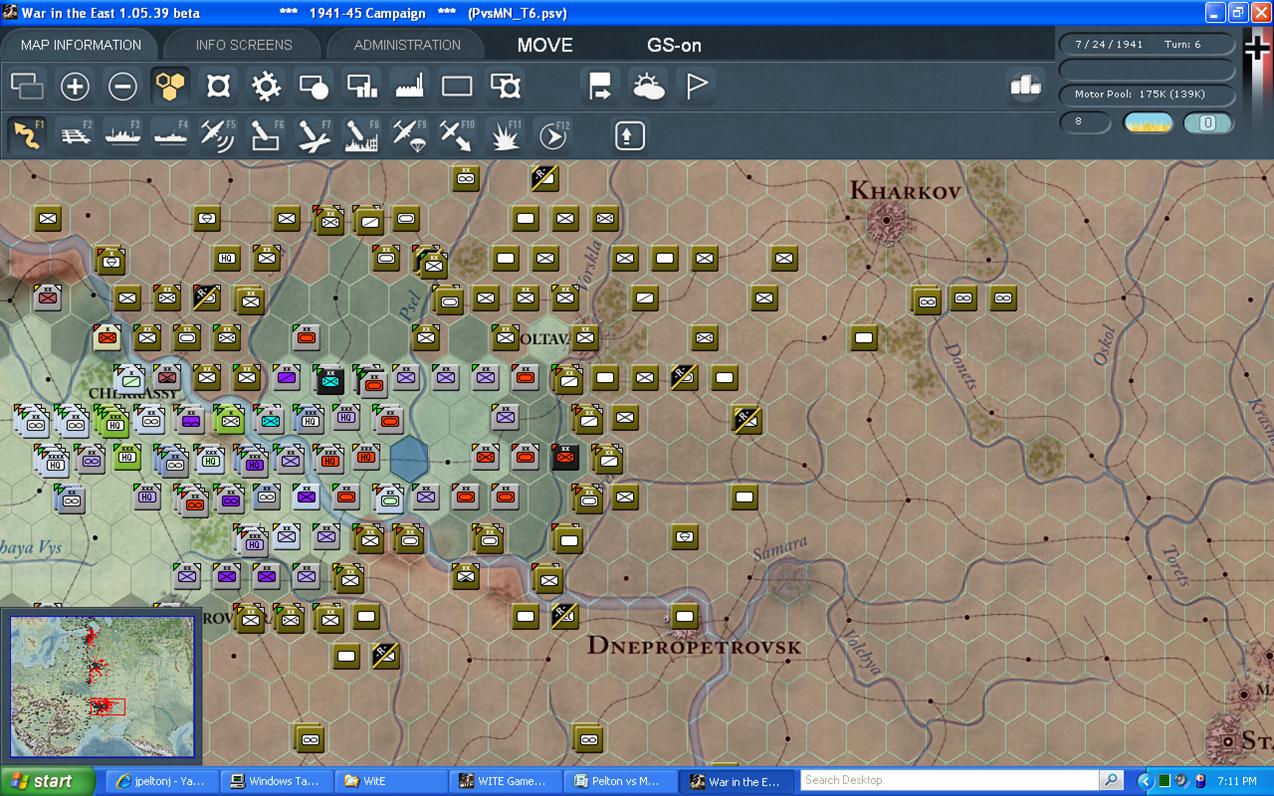Click the Motor Pool 175K readout
1274x796 pixels.
(1147, 94)
